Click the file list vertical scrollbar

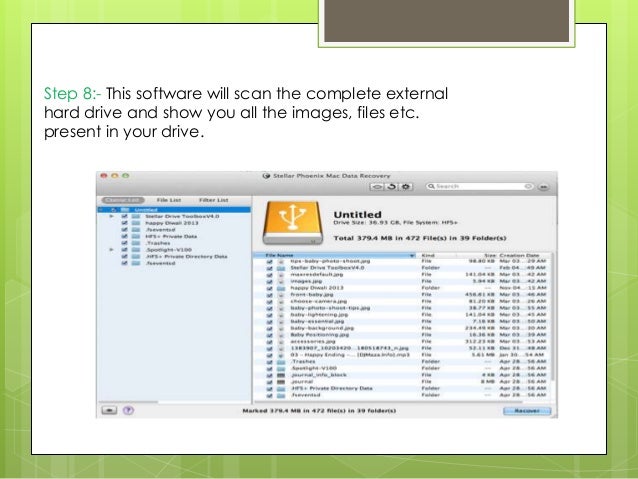click(x=553, y=317)
